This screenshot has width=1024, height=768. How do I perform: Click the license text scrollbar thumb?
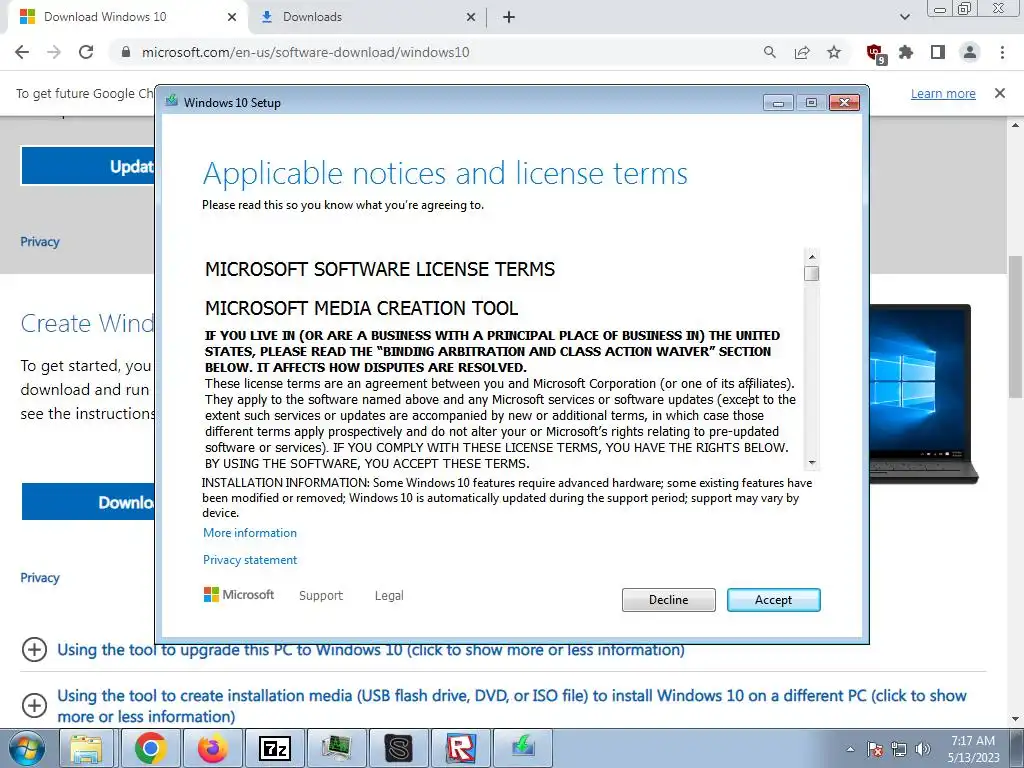811,273
